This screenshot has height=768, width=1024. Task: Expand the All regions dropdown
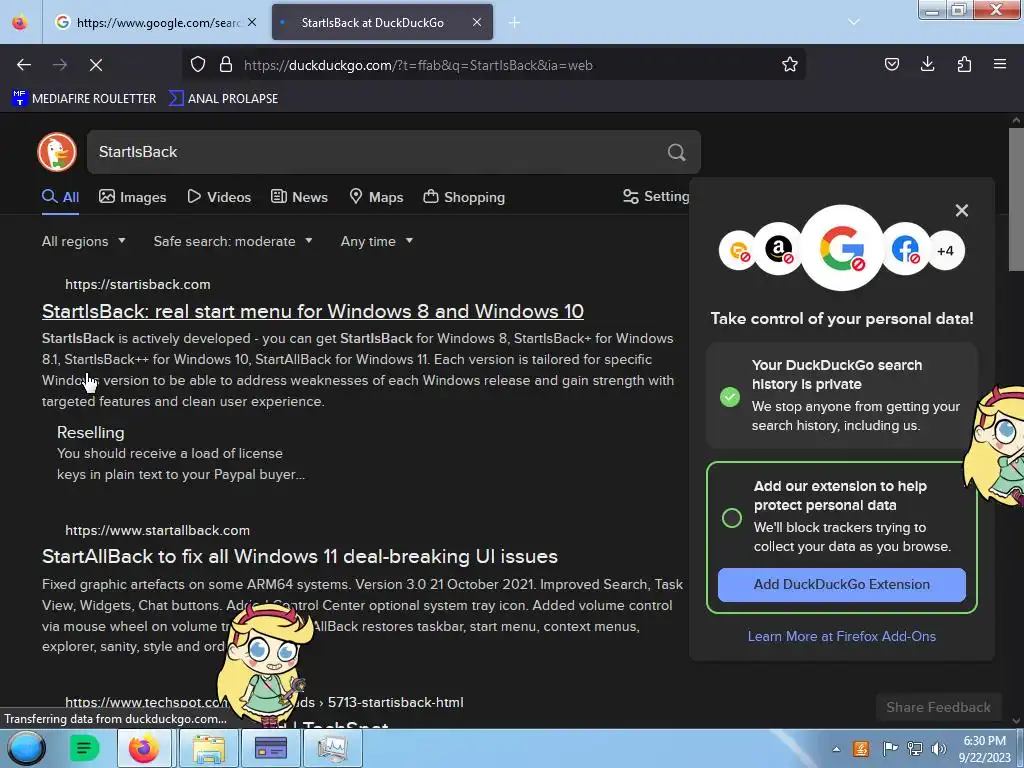pos(84,241)
